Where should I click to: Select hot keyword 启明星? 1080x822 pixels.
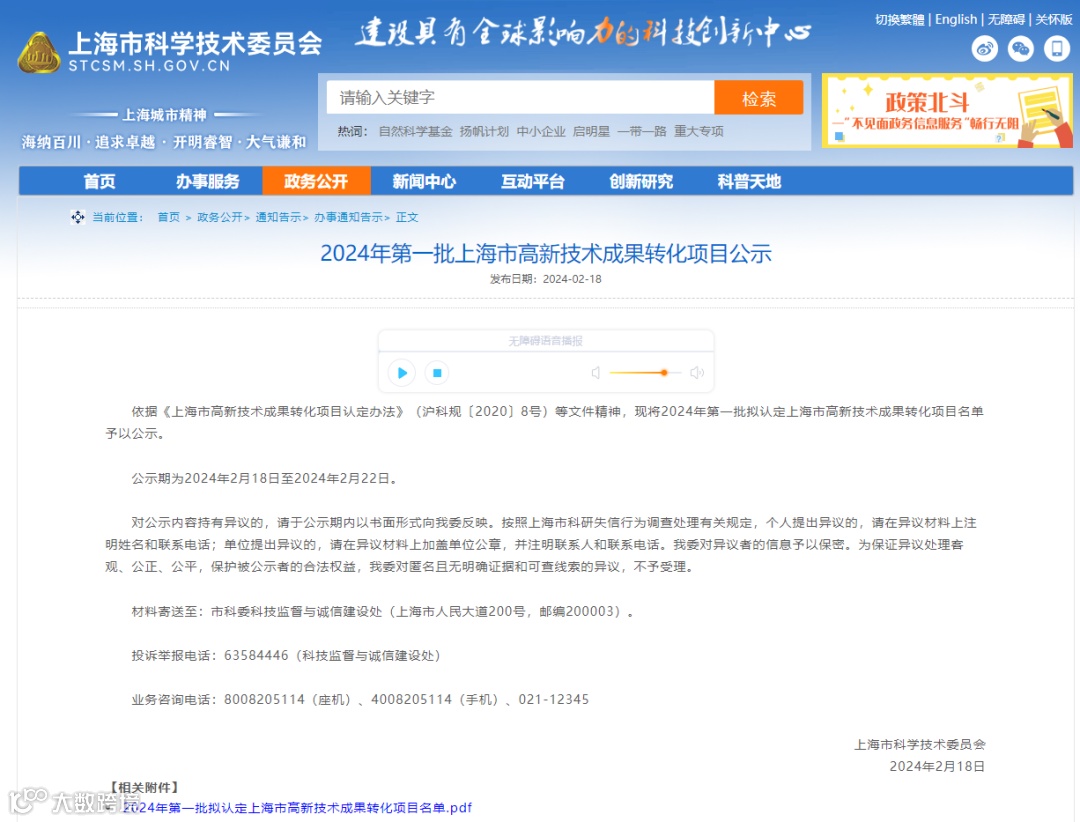point(591,131)
